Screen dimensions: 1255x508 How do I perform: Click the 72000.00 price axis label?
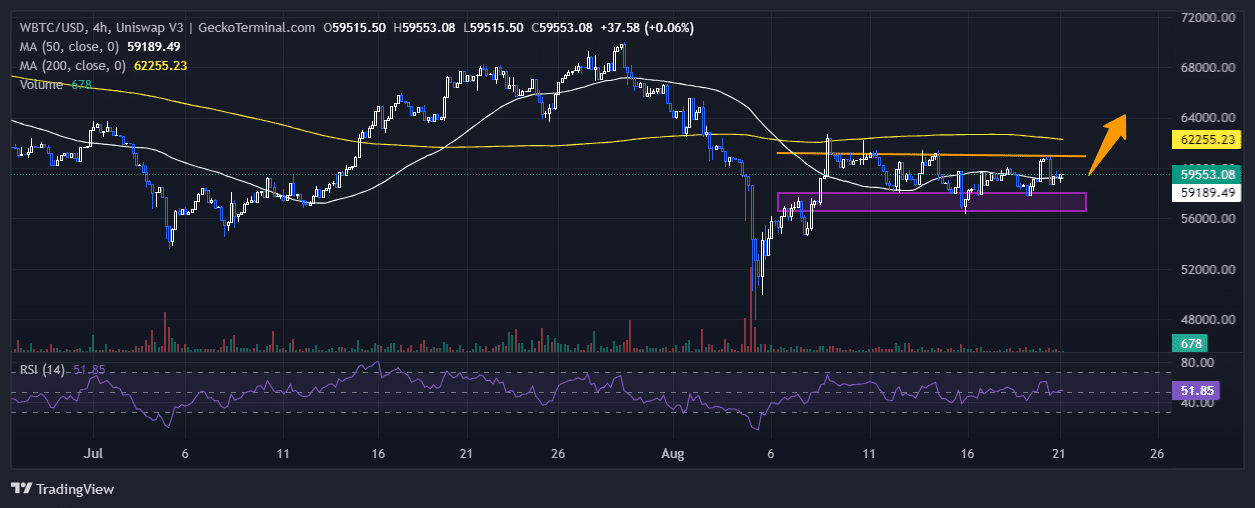(1210, 18)
